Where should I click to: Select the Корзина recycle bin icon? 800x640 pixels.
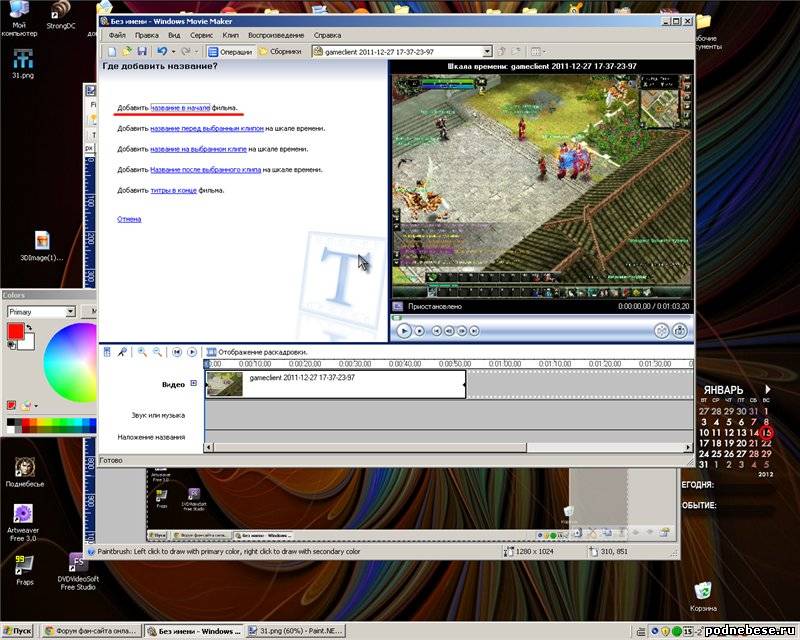click(x=703, y=596)
